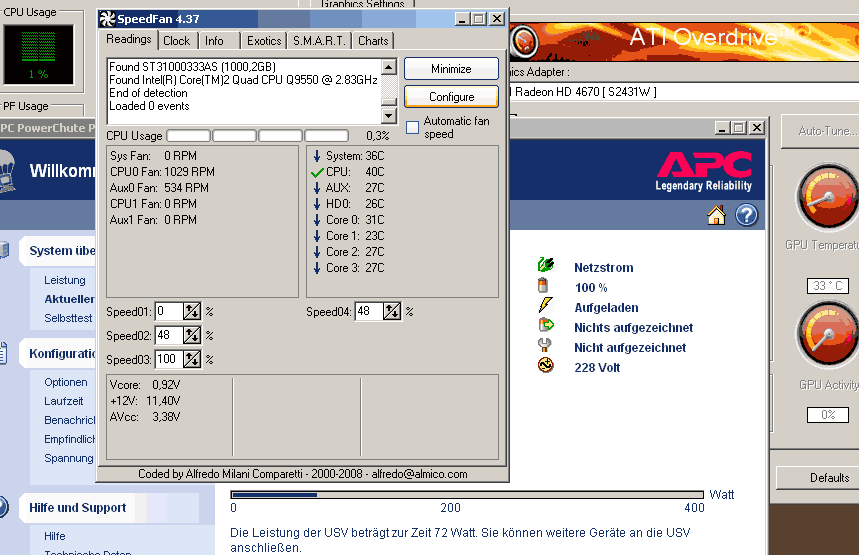Screen dimensions: 859x555
Task: Click the Speed01 value field
Action: 169,312
